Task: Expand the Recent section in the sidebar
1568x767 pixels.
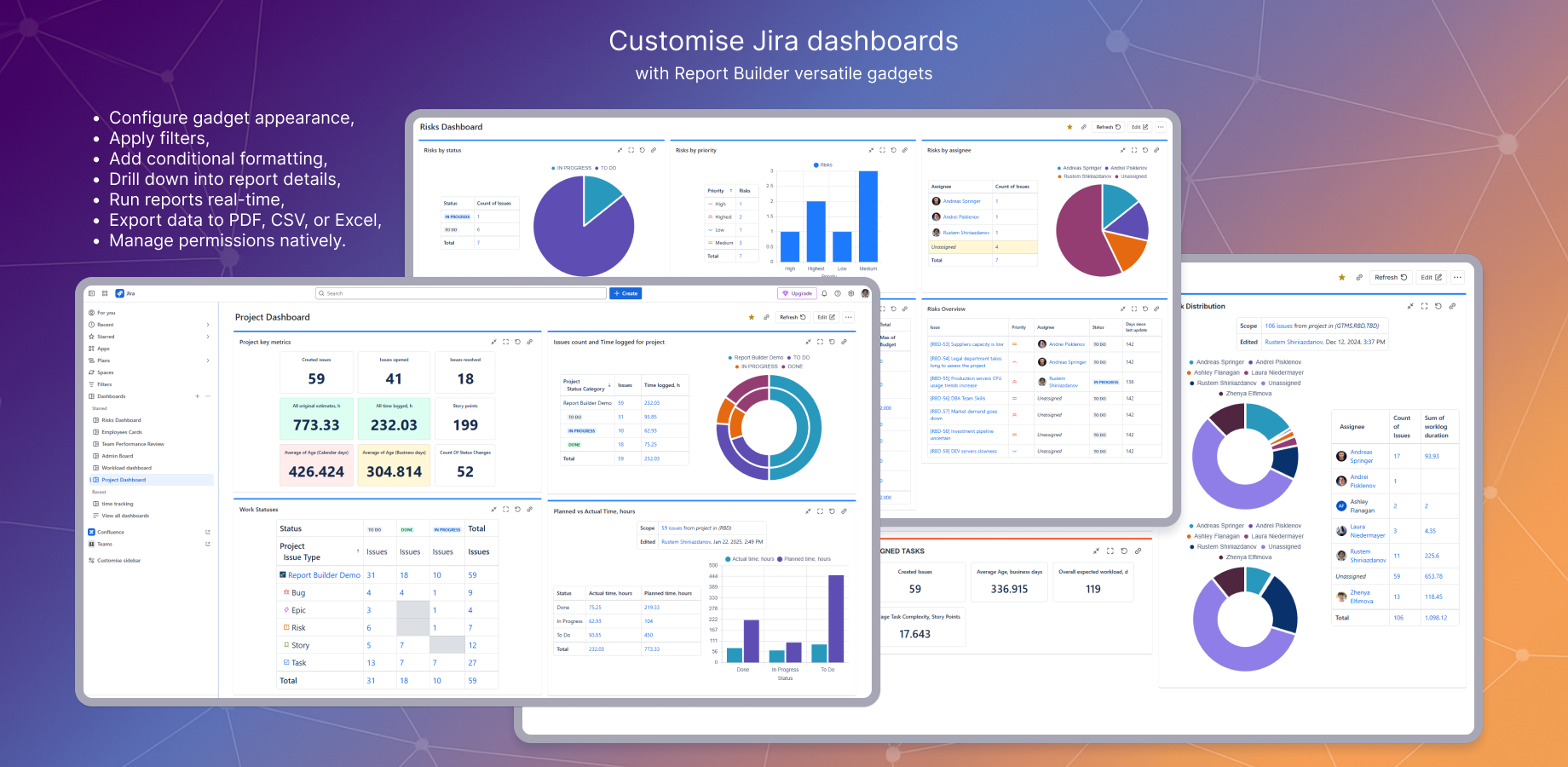Action: click(207, 324)
